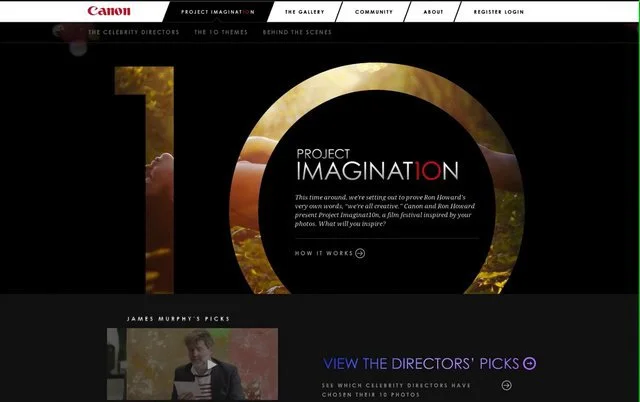Go to the Community section
Viewport: 640px width, 402px height.
point(374,12)
